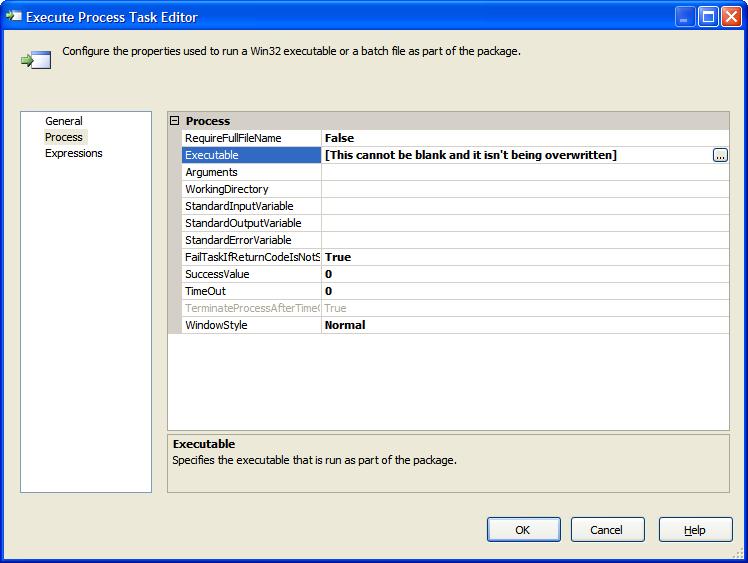Select the WindowStyle property label
Screen dimensions: 748x563
click(251, 325)
